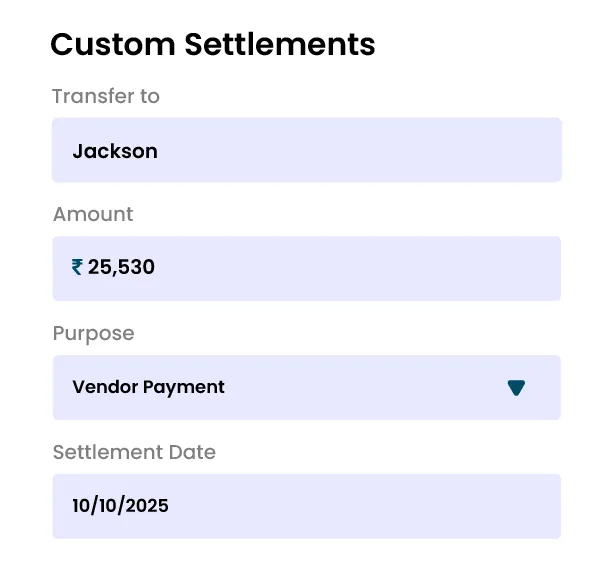
Task: Click the Settlement Date label
Action: click(134, 452)
